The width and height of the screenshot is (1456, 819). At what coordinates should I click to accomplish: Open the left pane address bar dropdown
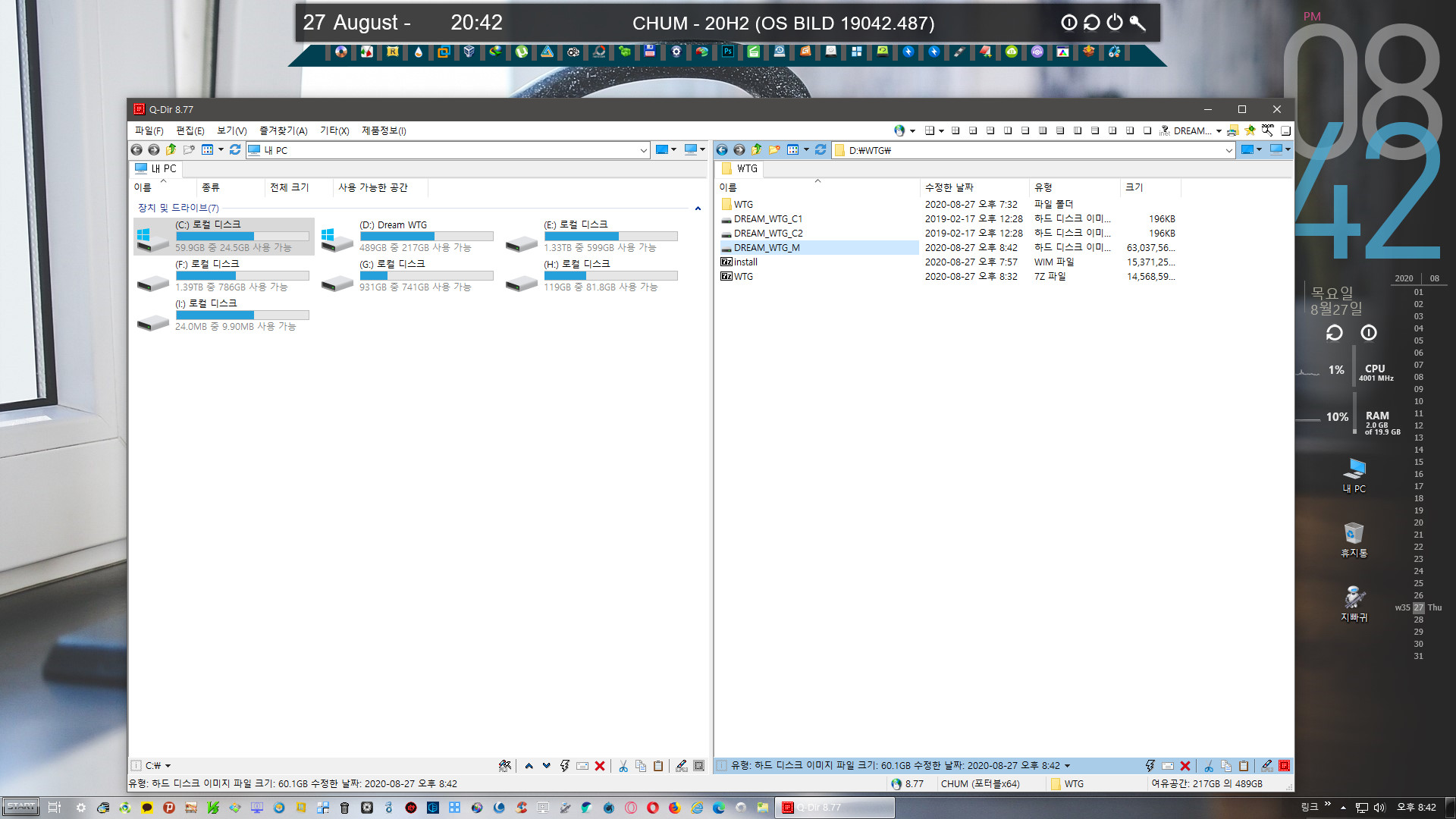[643, 150]
